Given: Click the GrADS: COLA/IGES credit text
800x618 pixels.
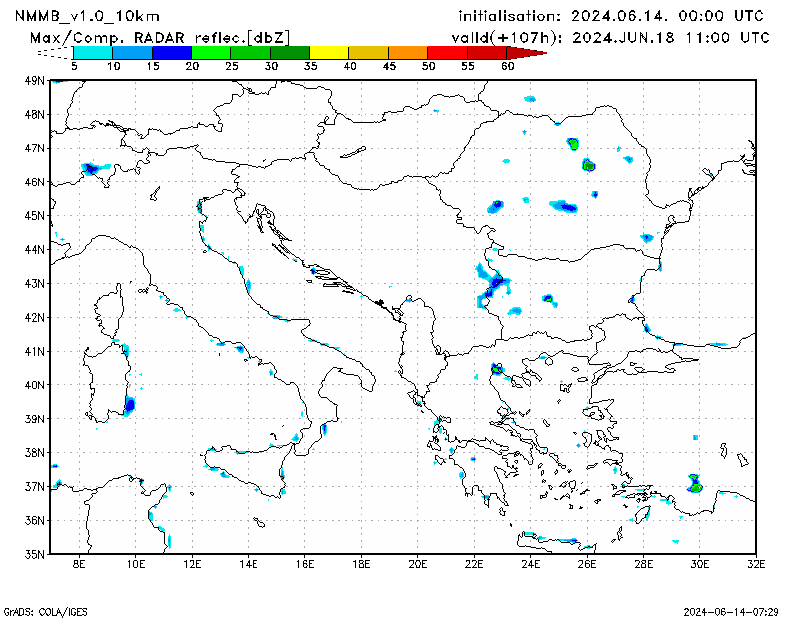Looking at the screenshot, I should pos(46,610).
